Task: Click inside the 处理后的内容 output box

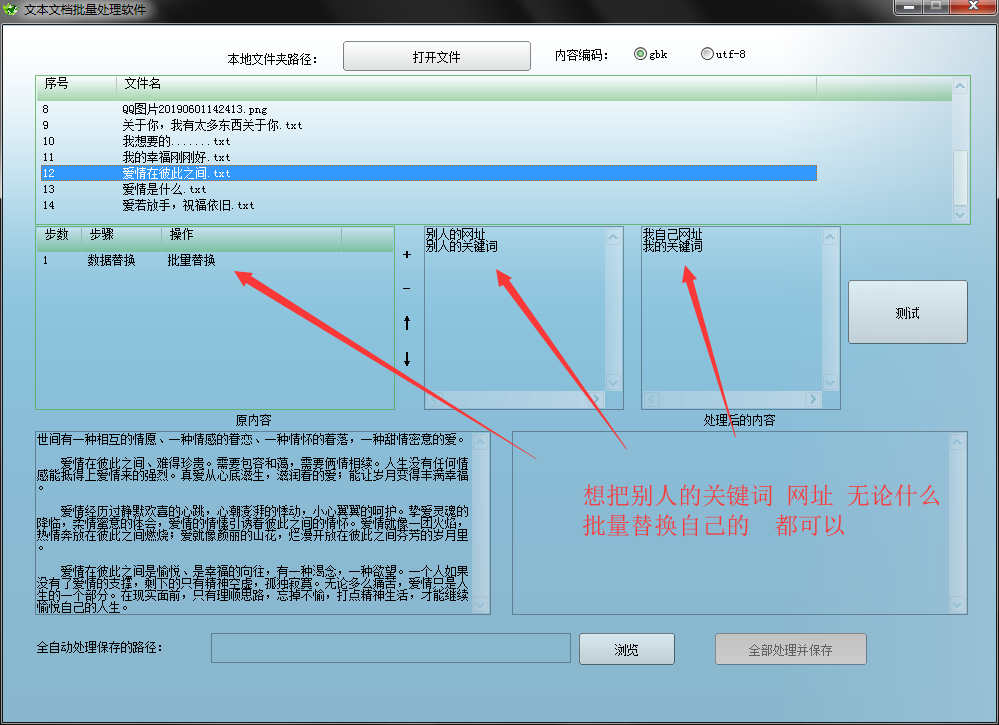Action: tap(738, 522)
